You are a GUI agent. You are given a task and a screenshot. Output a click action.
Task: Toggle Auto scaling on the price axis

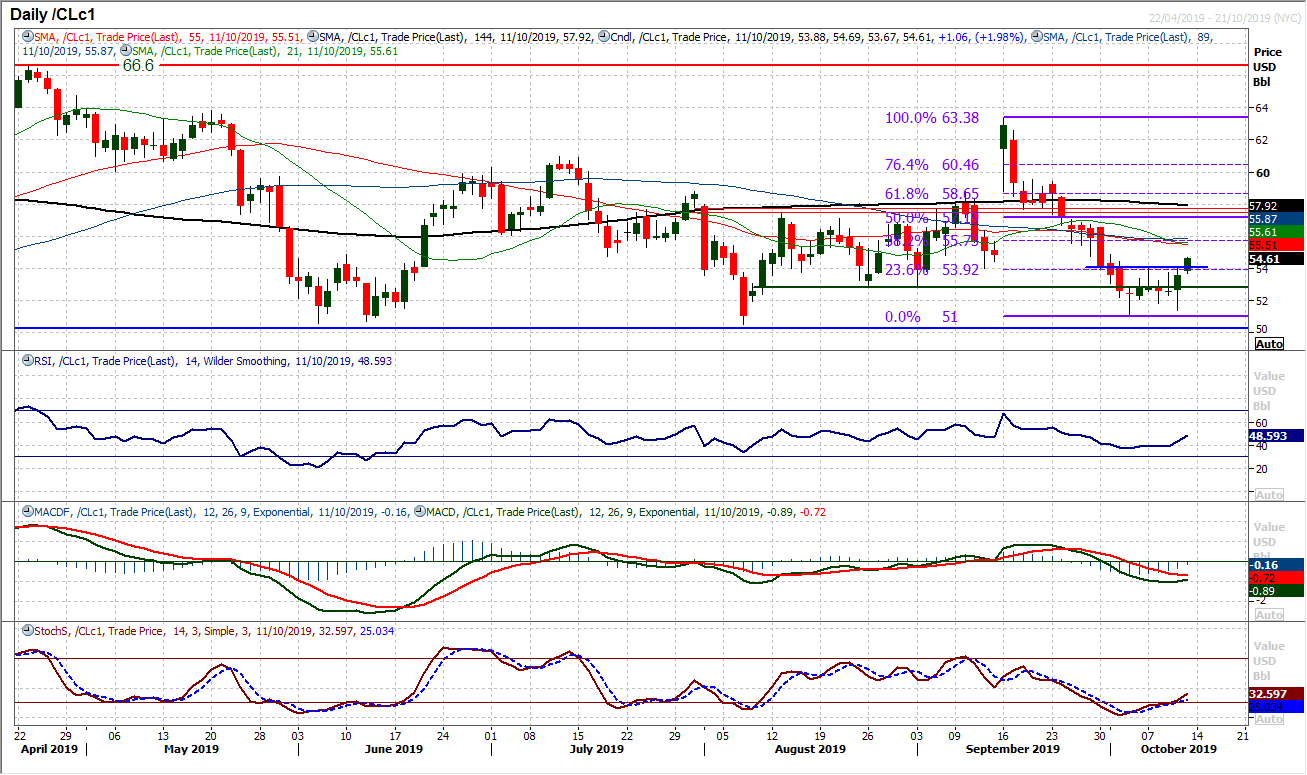click(1268, 343)
